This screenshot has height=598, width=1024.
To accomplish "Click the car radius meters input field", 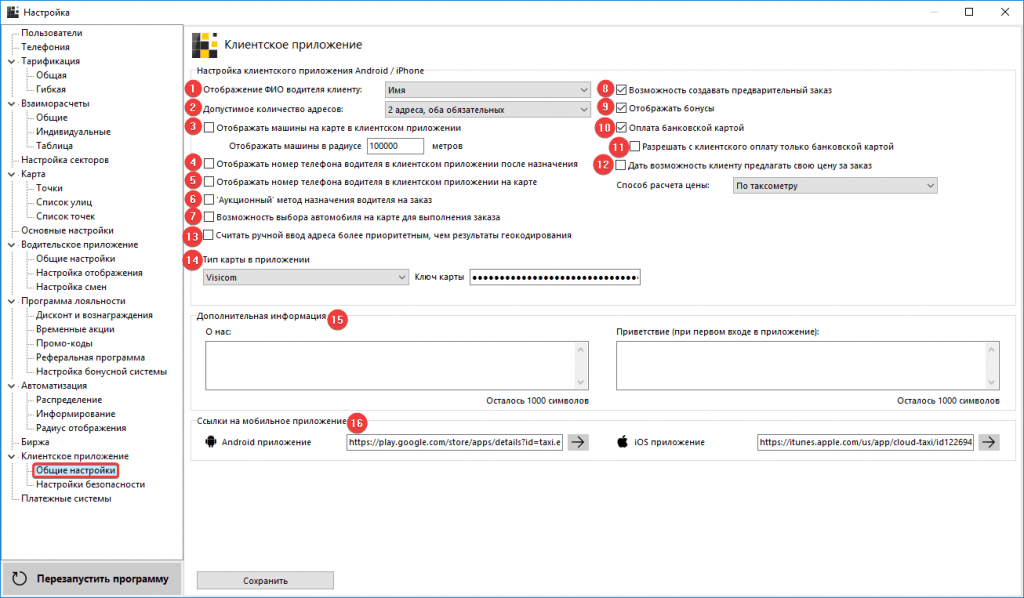I will (x=396, y=146).
